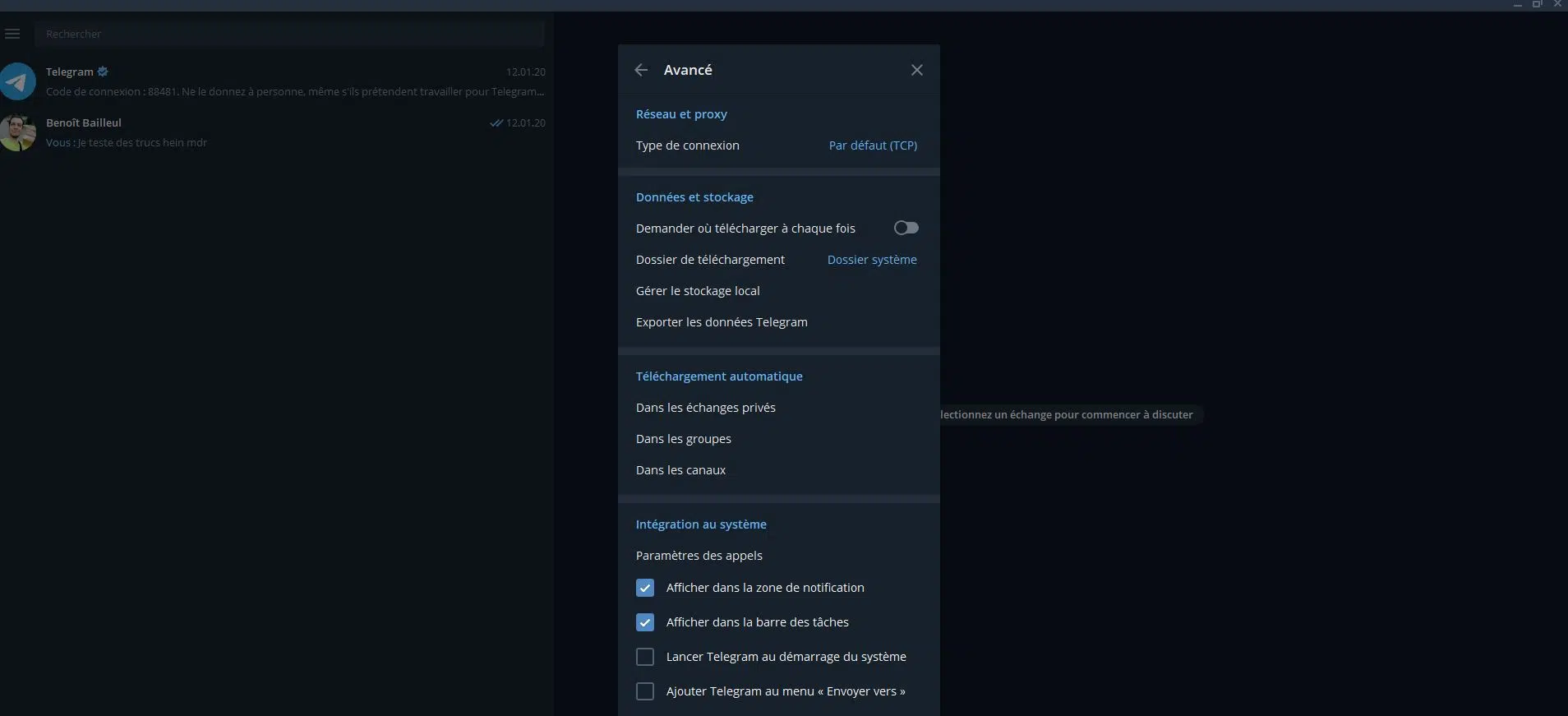Check Ajouter Telegram au menu Envoyer vers
This screenshot has width=1568, height=716.
point(645,691)
